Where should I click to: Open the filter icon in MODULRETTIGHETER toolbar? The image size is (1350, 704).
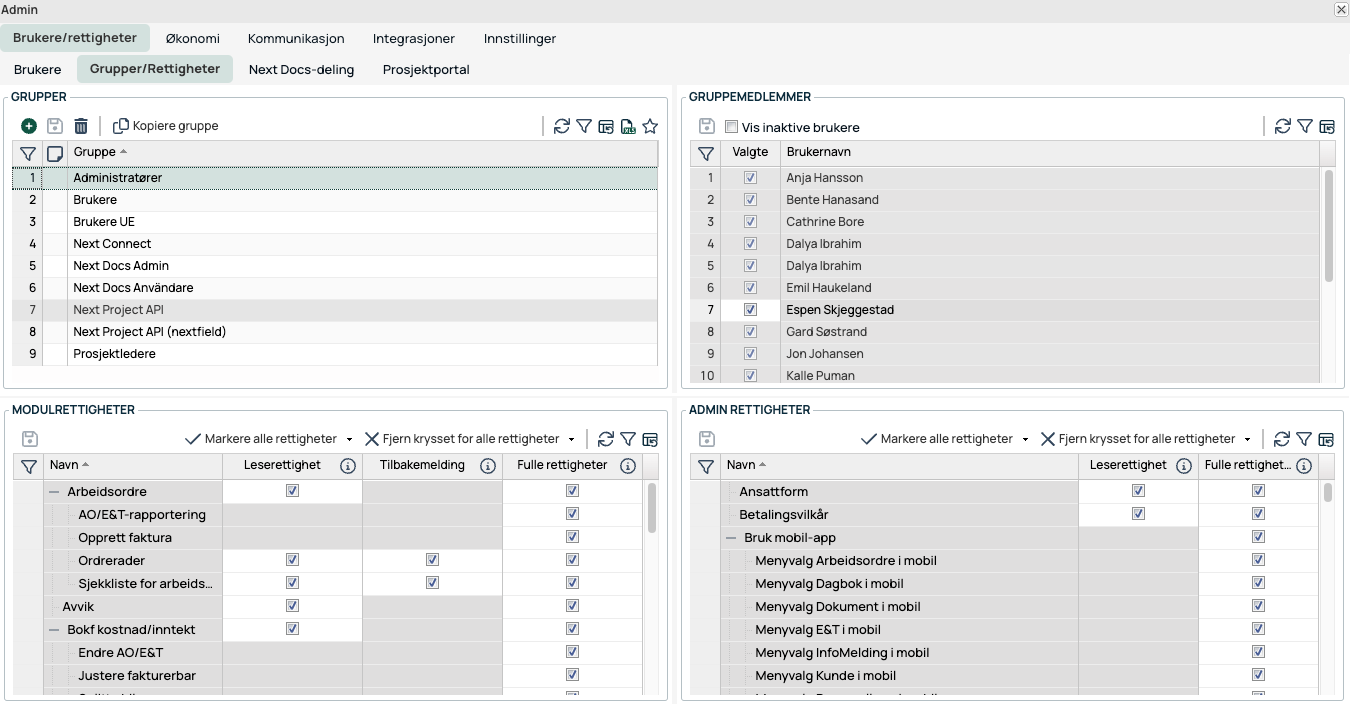tap(627, 439)
